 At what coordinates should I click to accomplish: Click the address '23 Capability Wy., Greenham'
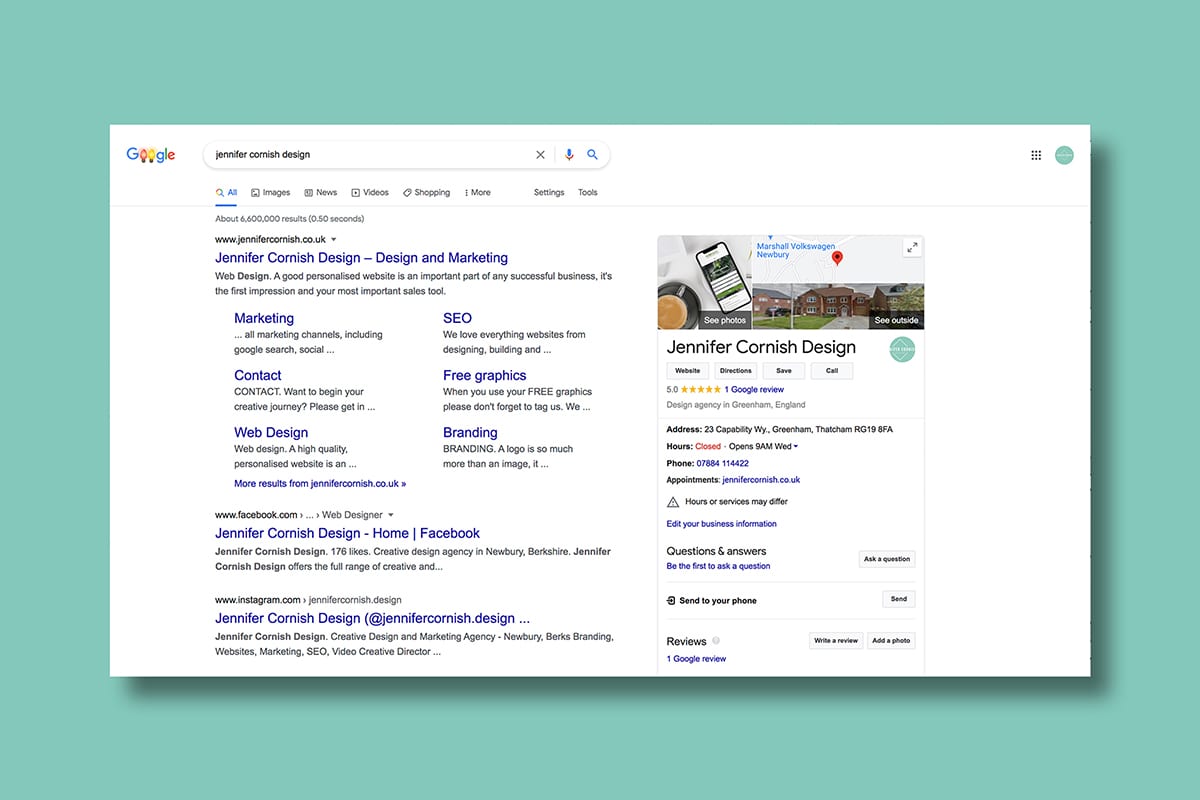click(x=798, y=430)
